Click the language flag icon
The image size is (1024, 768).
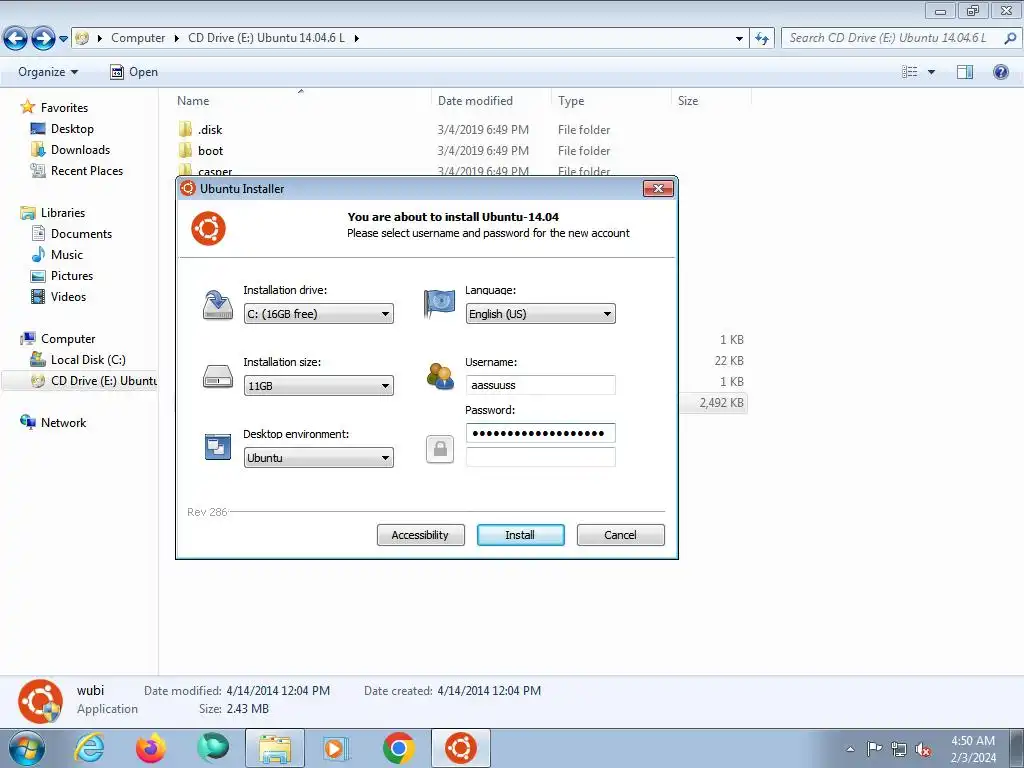pyautogui.click(x=440, y=304)
